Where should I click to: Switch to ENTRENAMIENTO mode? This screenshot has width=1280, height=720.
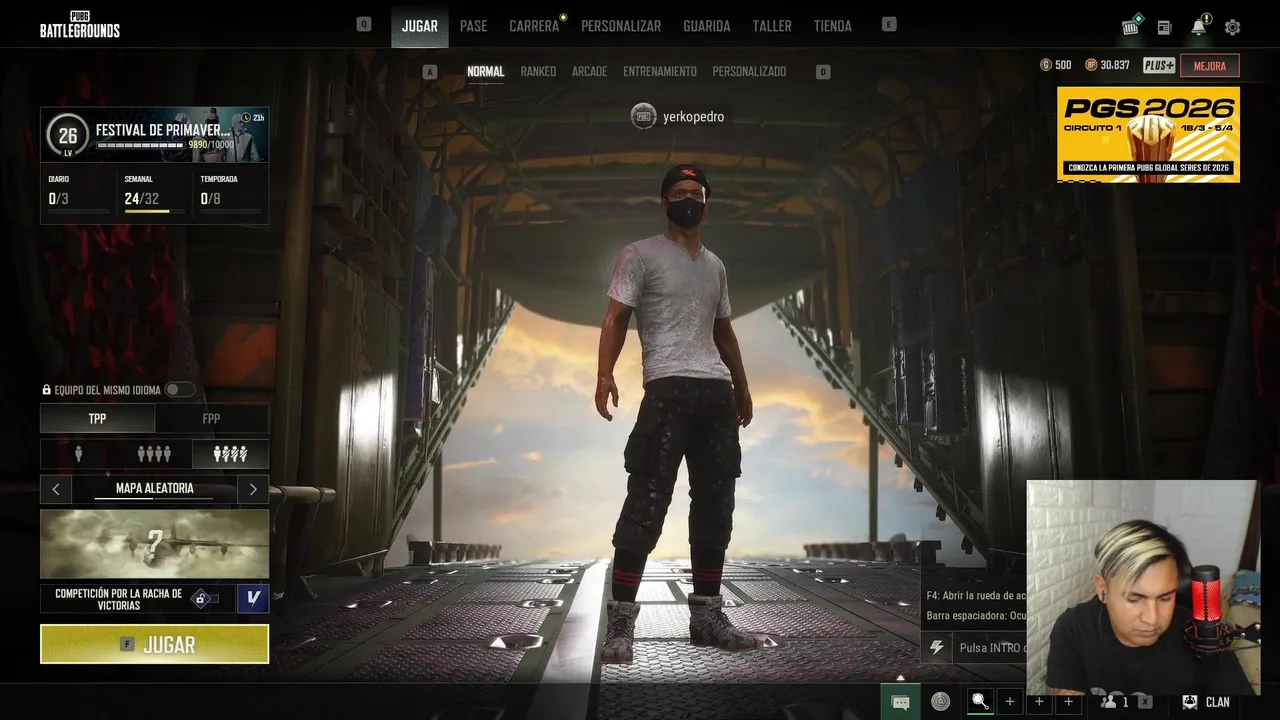pyautogui.click(x=660, y=72)
